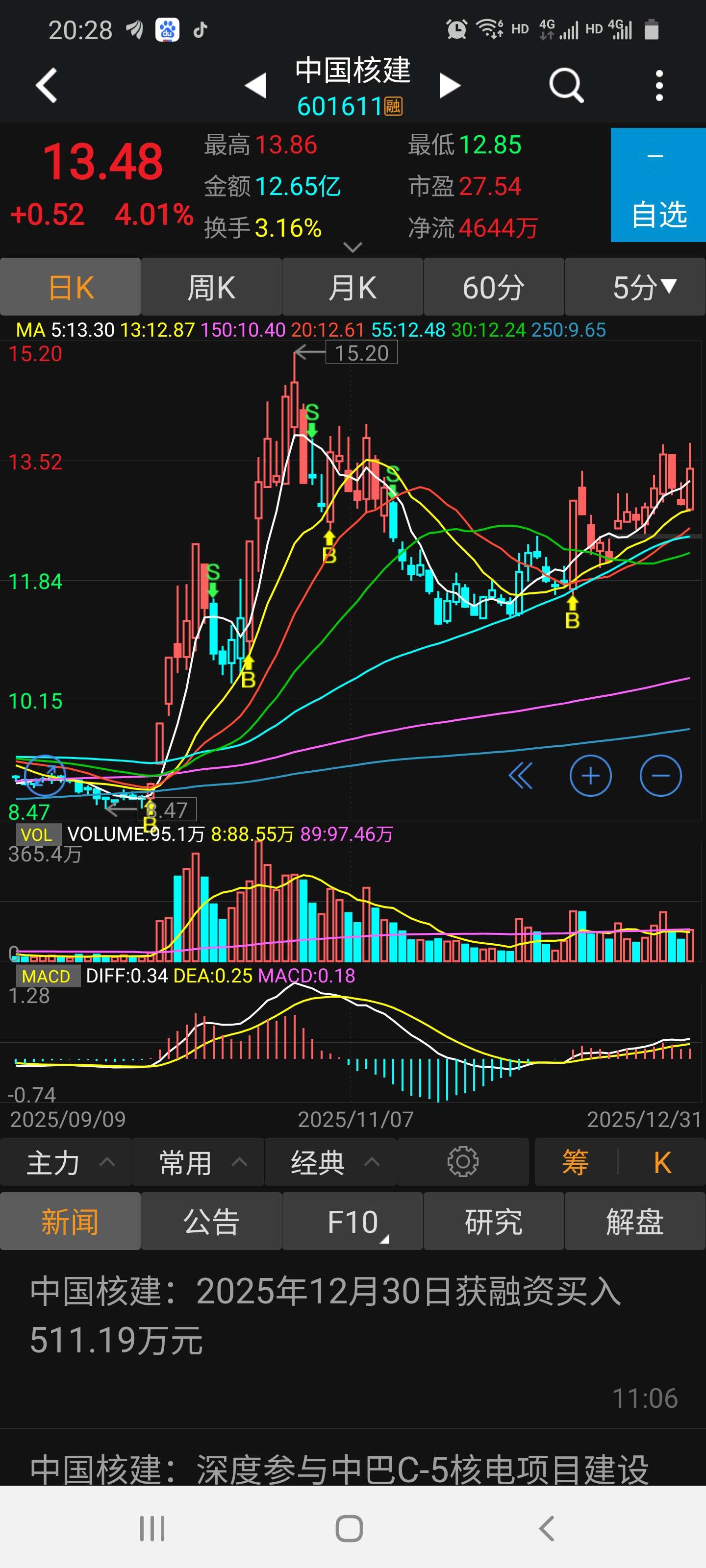The height and width of the screenshot is (1568, 706).
Task: Open the 5分 period dropdown
Action: coord(635,287)
